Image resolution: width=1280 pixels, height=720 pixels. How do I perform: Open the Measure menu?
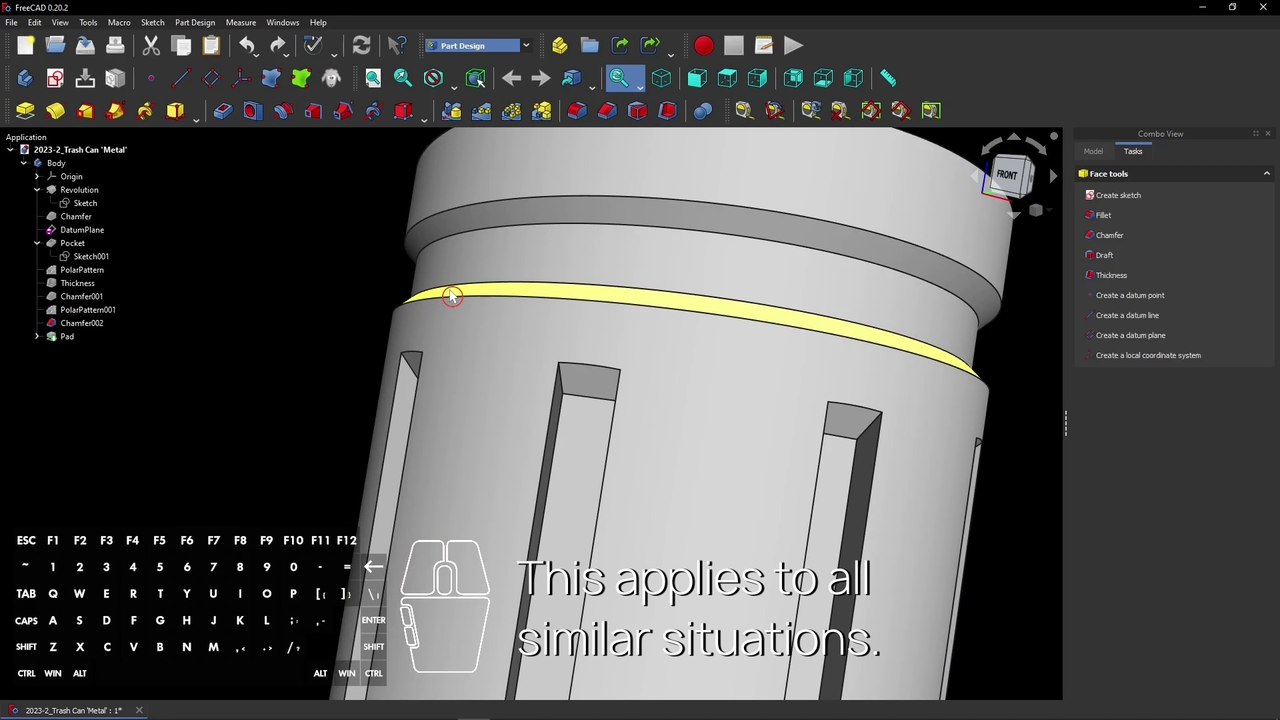pyautogui.click(x=240, y=22)
